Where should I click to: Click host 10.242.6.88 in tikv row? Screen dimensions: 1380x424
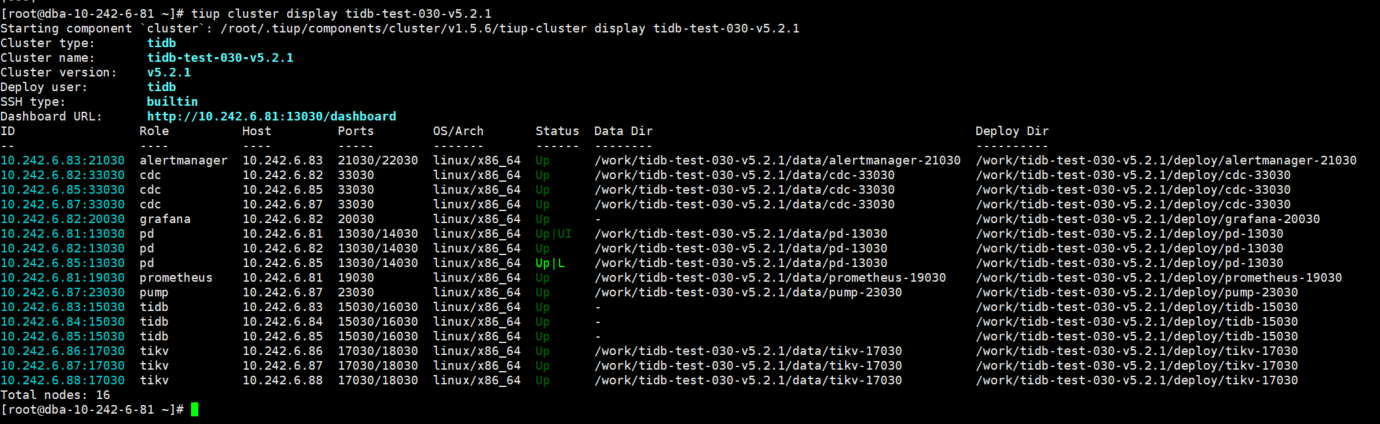[282, 381]
